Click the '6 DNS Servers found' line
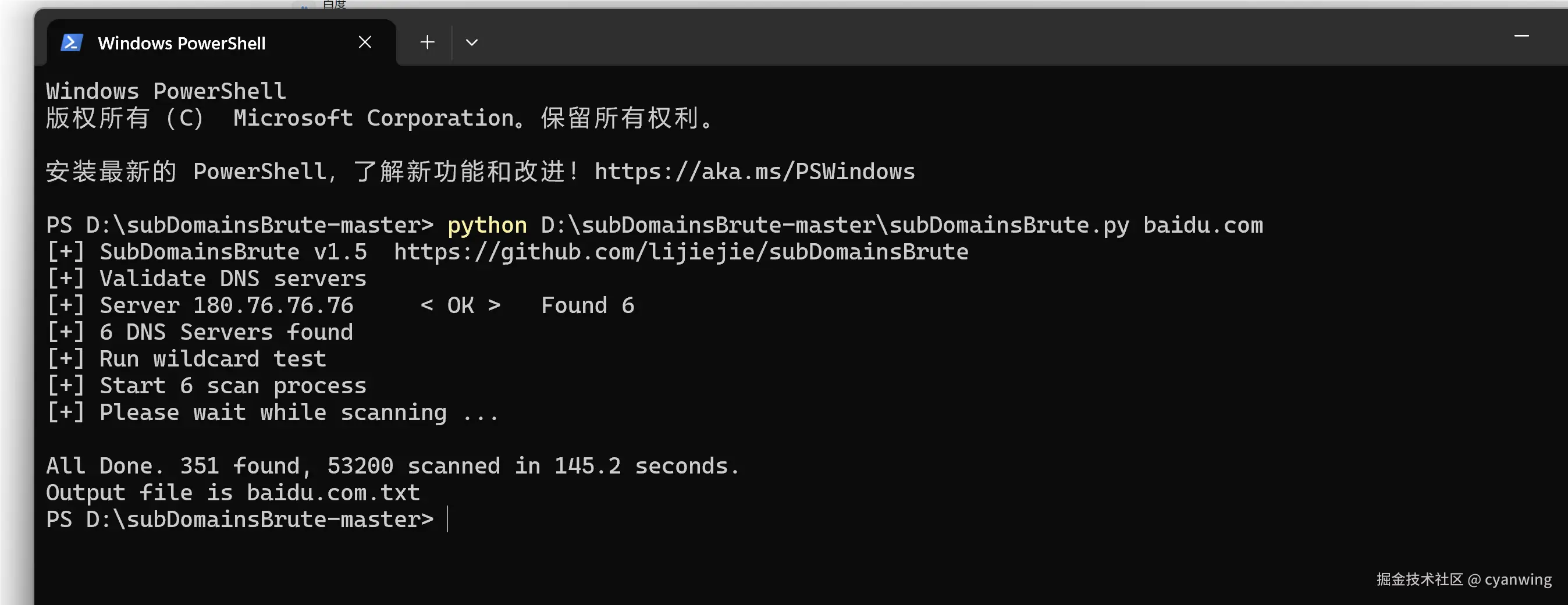1568x605 pixels. (200, 332)
